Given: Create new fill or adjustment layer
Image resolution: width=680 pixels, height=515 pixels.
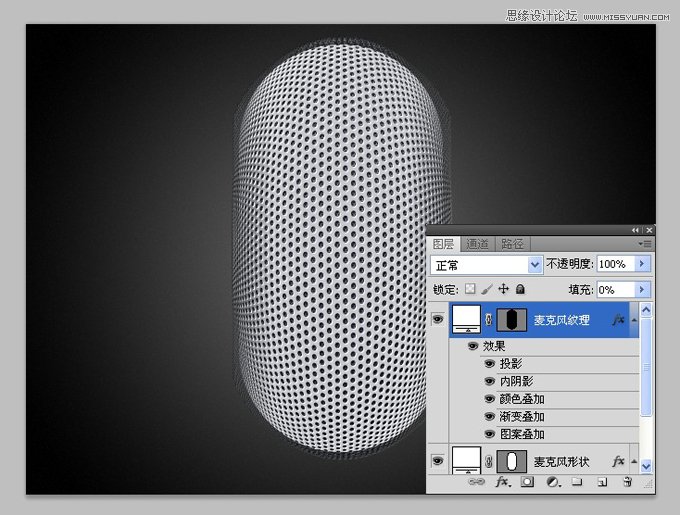Looking at the screenshot, I should tap(552, 482).
